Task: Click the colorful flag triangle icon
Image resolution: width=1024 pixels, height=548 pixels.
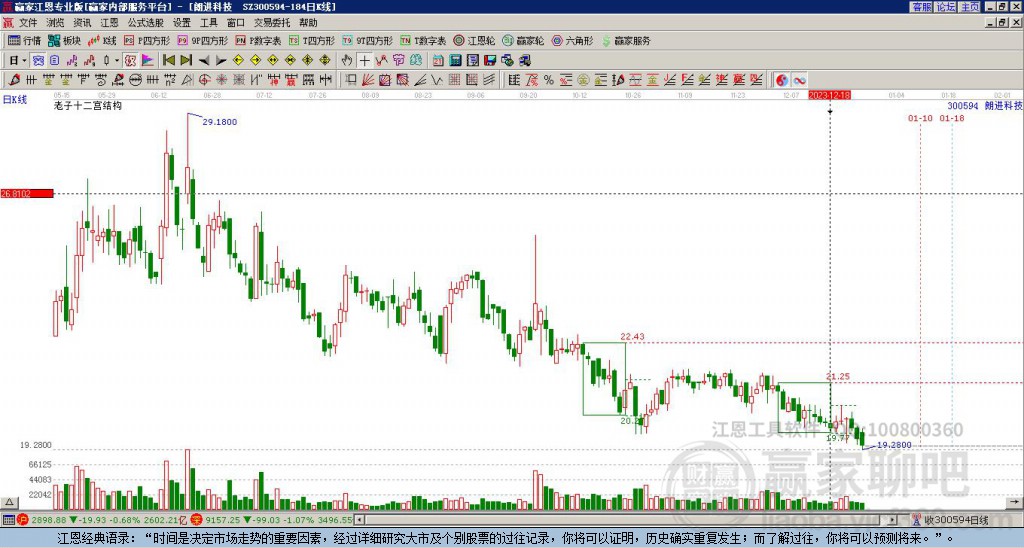Action: pos(148,60)
